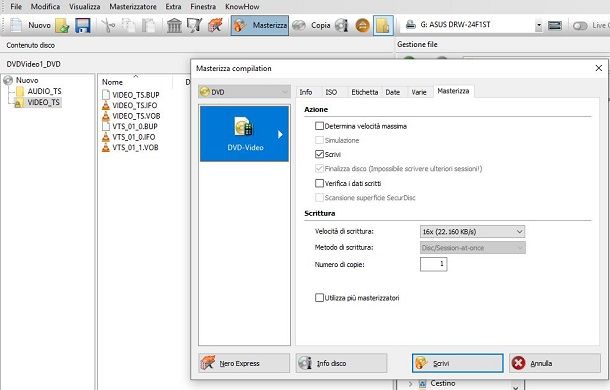Expand the ASUS DRW-24F1ST recorder dropdown
Image resolution: width=610 pixels, height=390 pixels.
pos(538,25)
